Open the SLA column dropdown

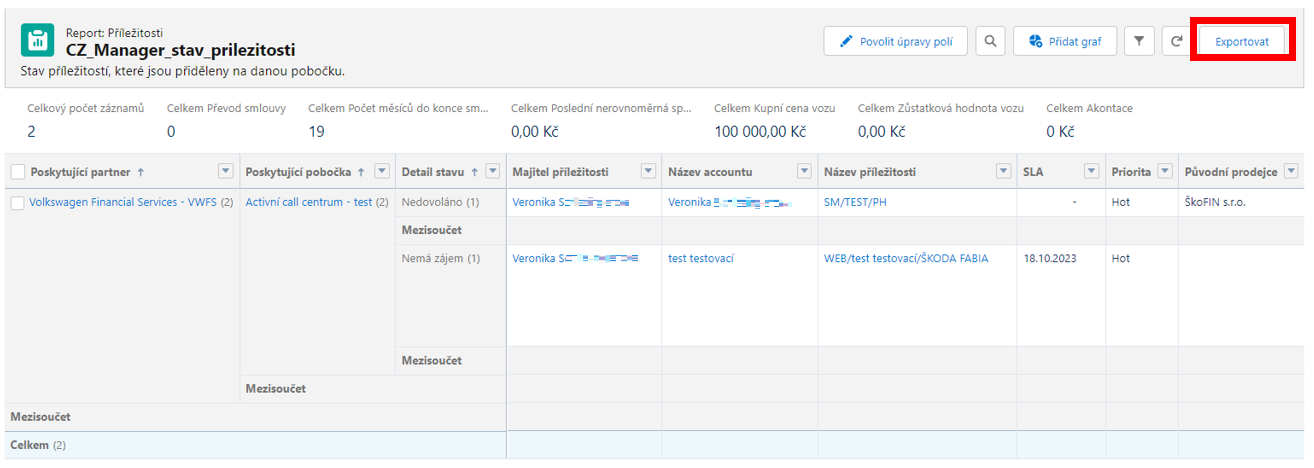tap(1091, 172)
